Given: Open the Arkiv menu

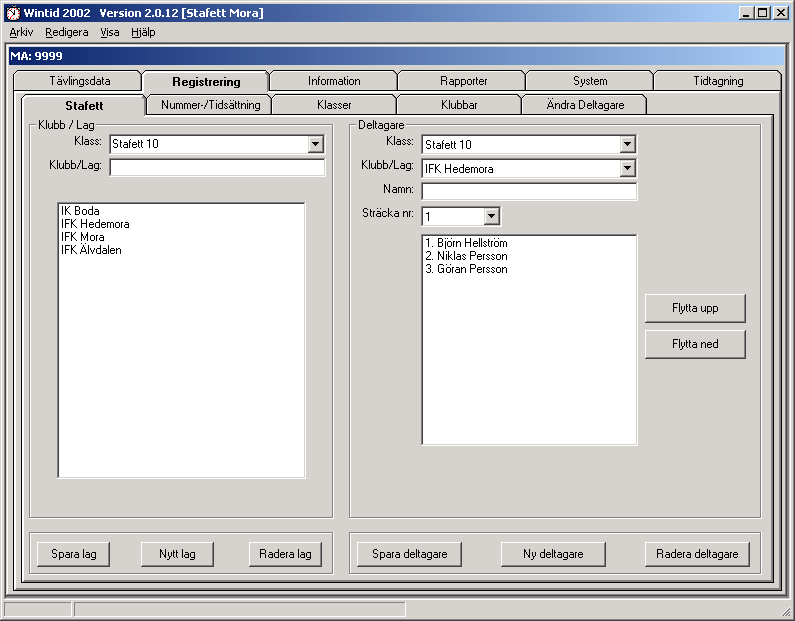Looking at the screenshot, I should pos(21,32).
